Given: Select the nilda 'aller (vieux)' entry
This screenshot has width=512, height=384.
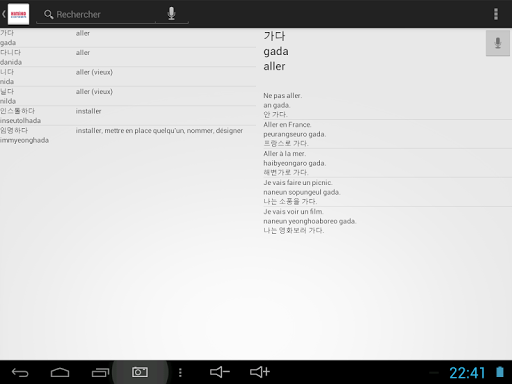Looking at the screenshot, I should pos(128,96).
